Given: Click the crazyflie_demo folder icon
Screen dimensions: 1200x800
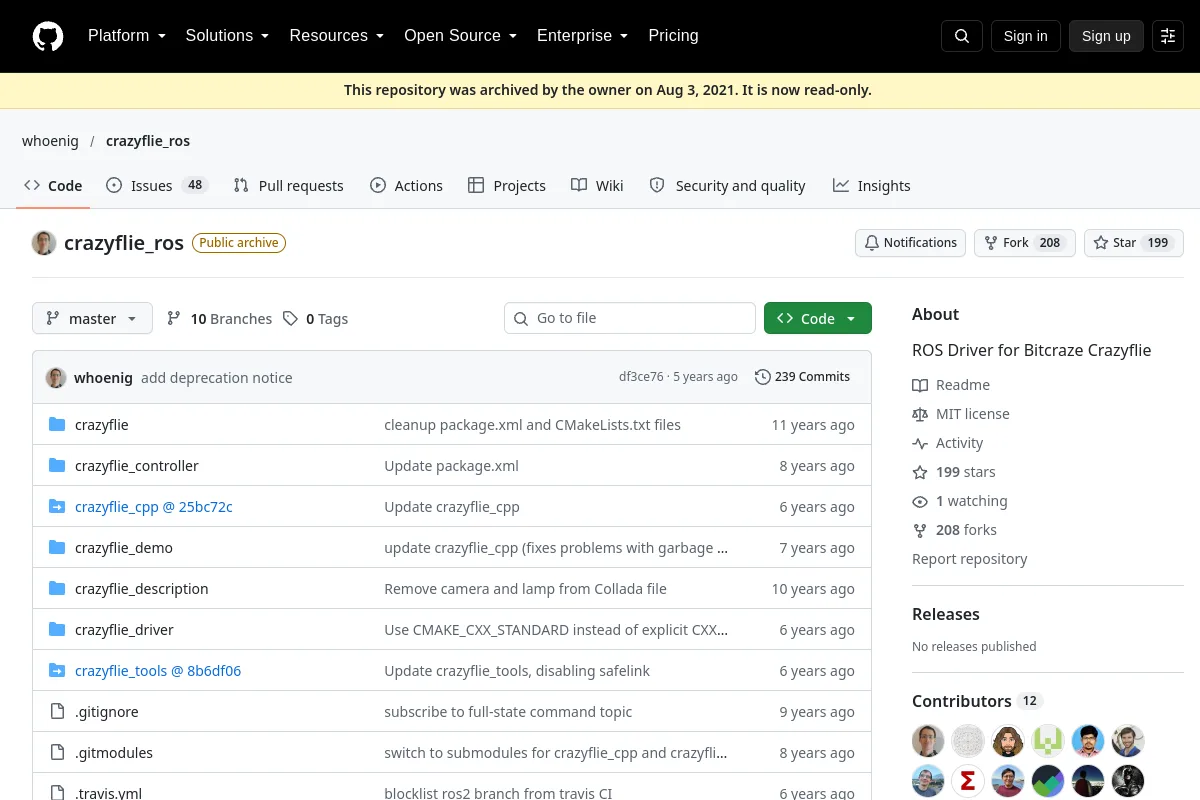Looking at the screenshot, I should point(57,548).
